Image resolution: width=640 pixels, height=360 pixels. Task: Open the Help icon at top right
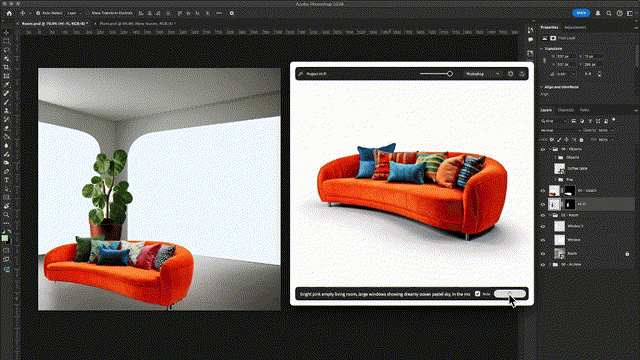point(620,13)
